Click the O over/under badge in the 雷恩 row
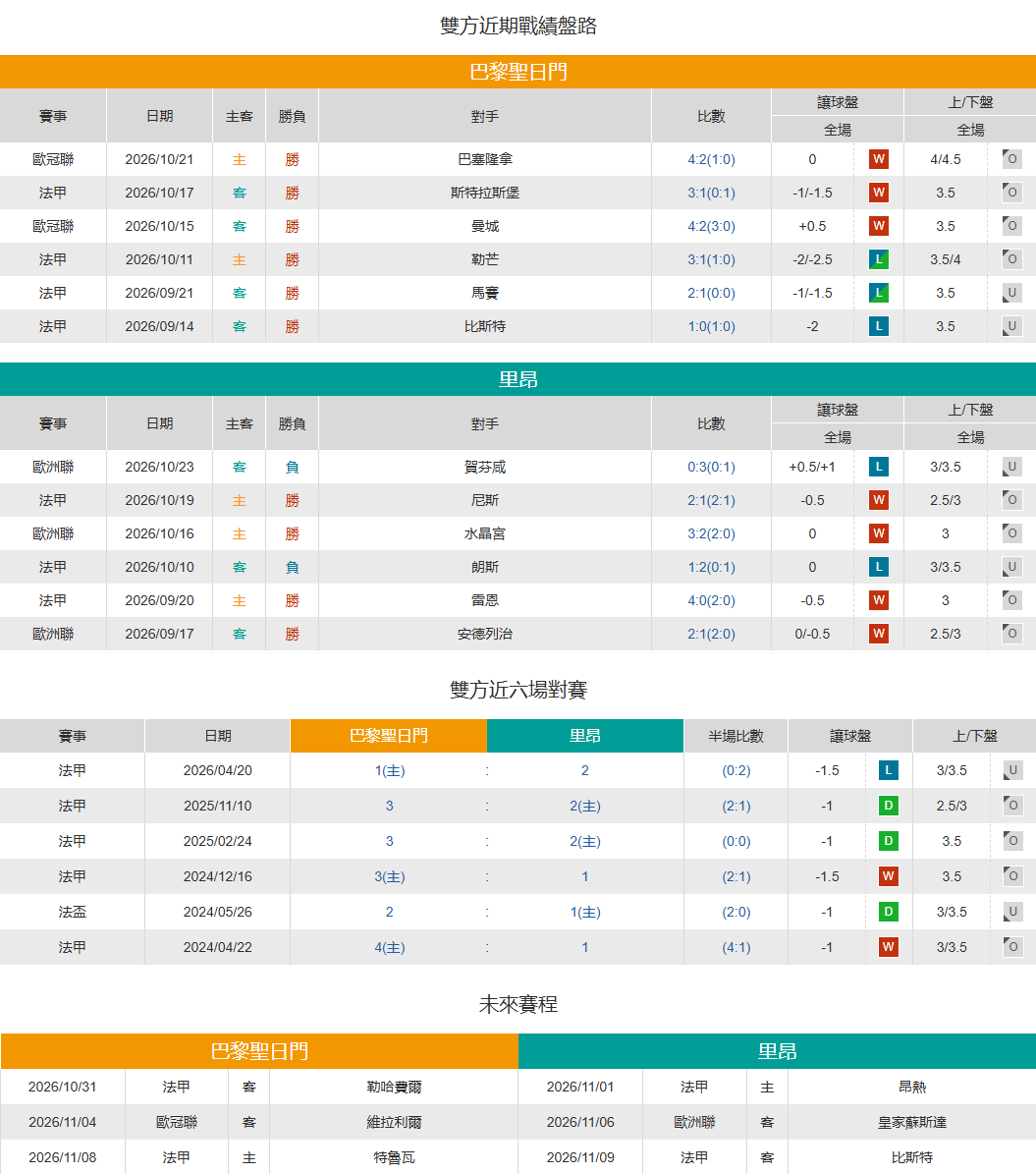 click(x=1012, y=599)
